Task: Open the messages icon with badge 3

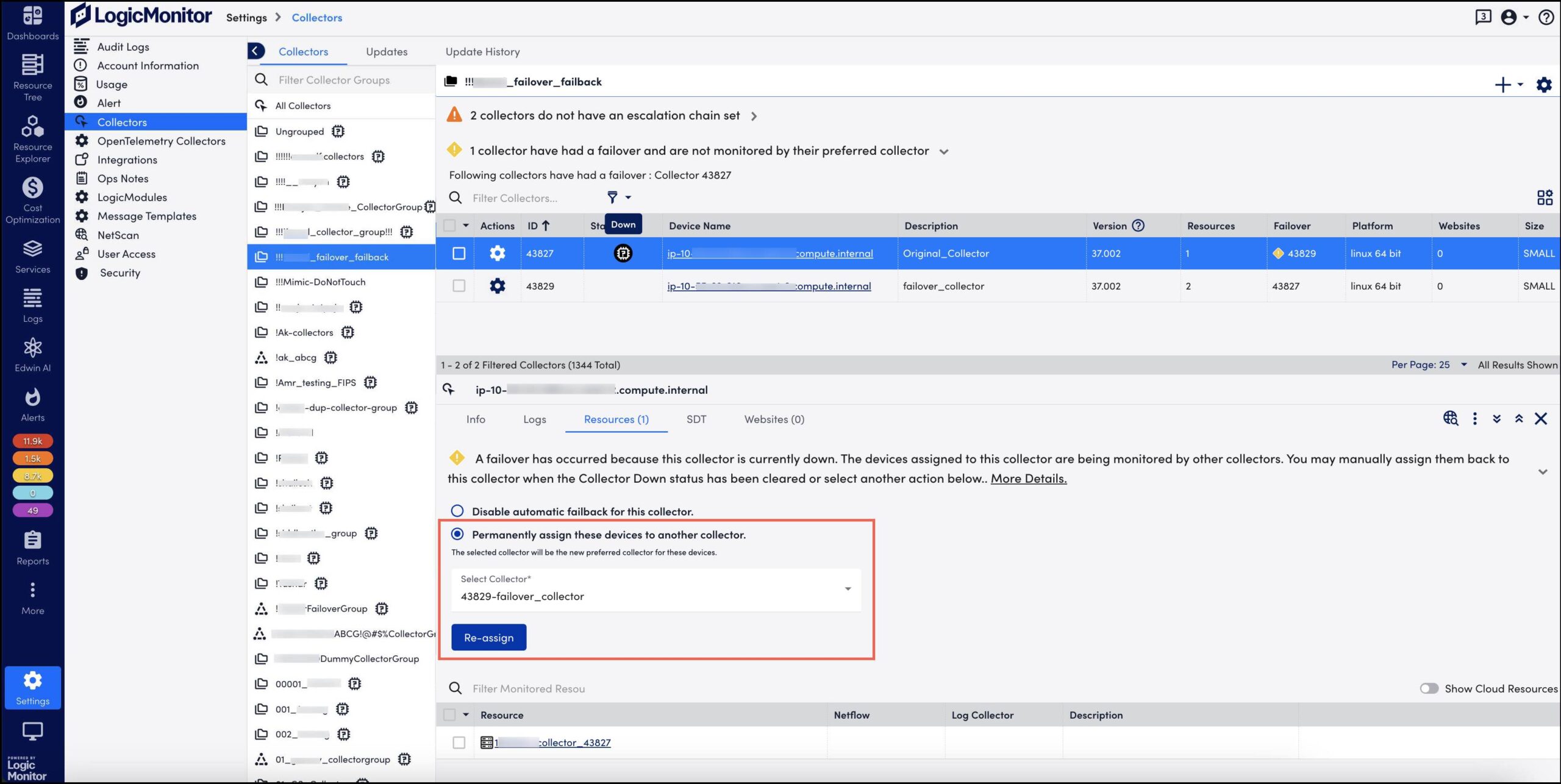Action: (1483, 17)
